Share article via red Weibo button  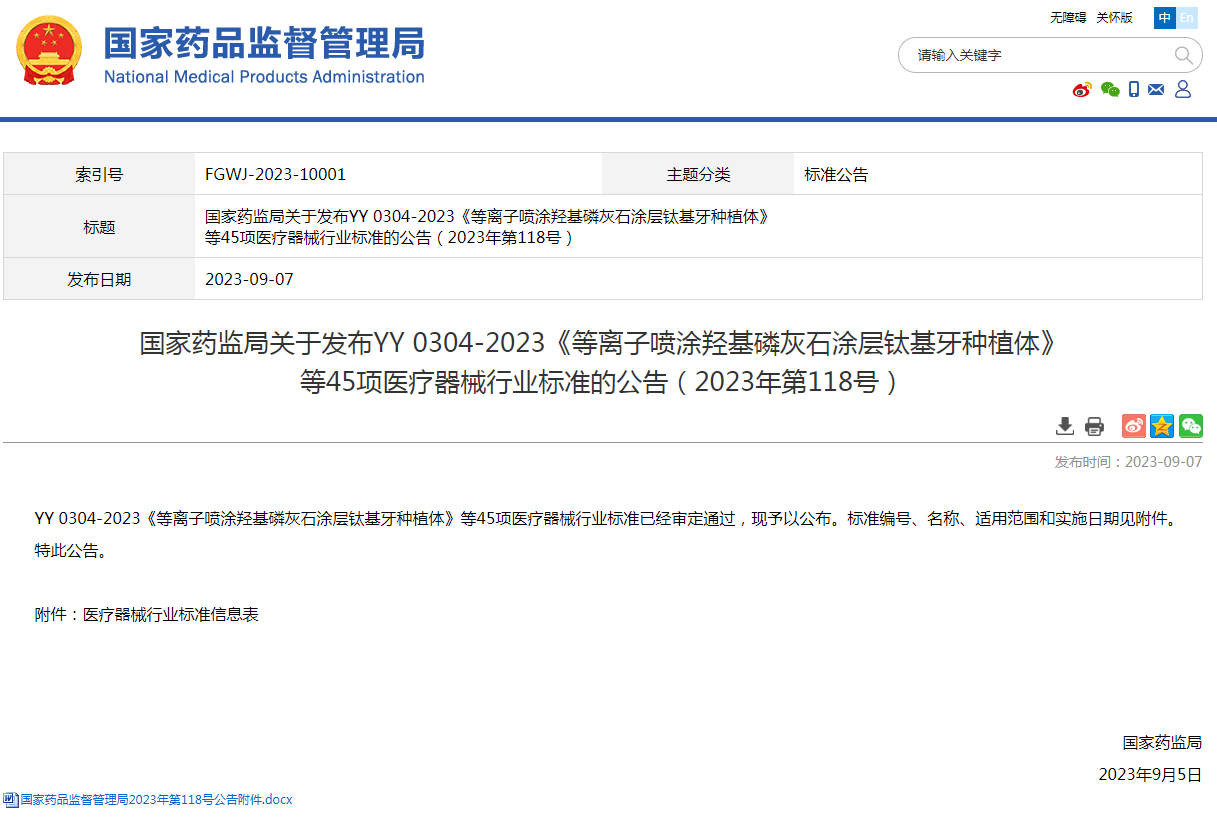coord(1134,426)
